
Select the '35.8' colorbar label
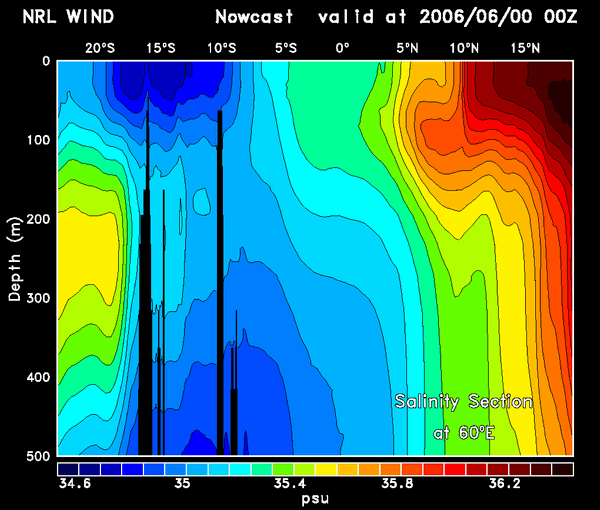[x=397, y=484]
